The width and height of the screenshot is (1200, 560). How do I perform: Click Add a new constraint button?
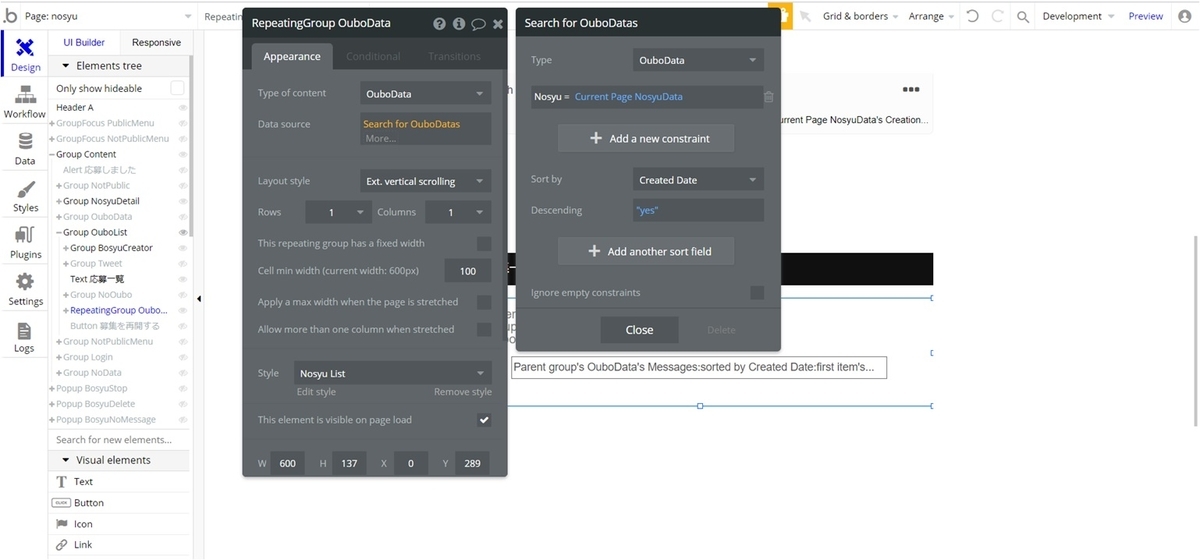pyautogui.click(x=647, y=138)
